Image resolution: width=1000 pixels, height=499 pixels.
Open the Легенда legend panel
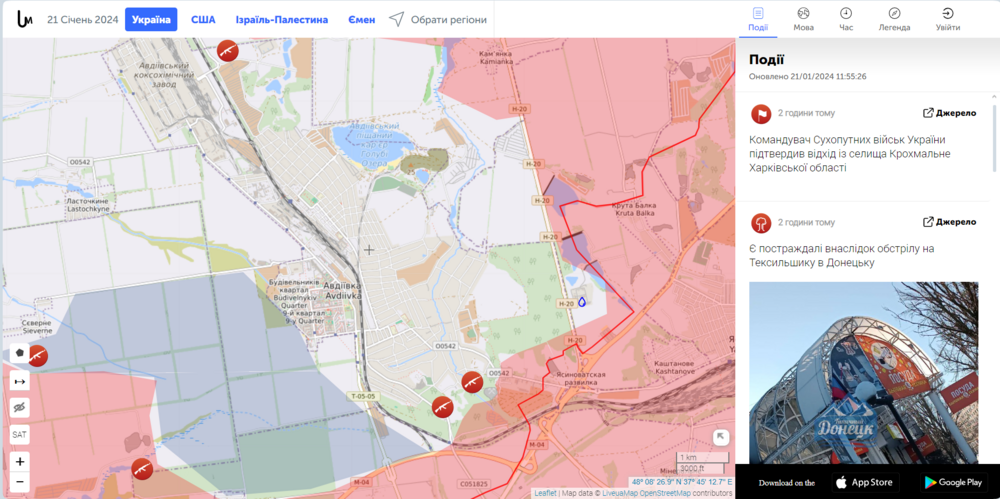893,19
